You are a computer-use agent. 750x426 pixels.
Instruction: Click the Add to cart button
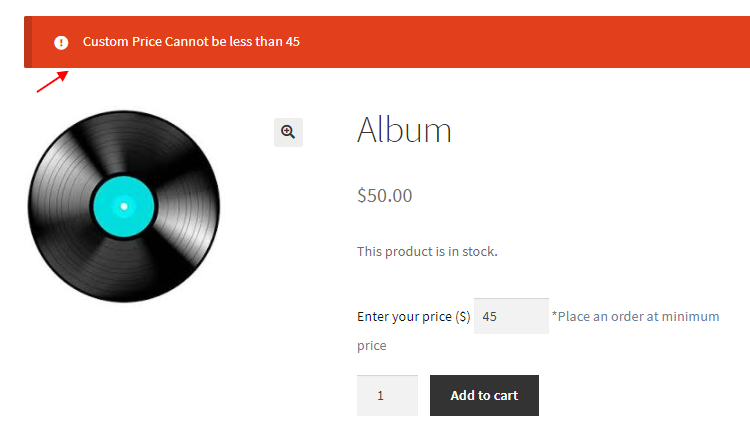pyautogui.click(x=484, y=395)
